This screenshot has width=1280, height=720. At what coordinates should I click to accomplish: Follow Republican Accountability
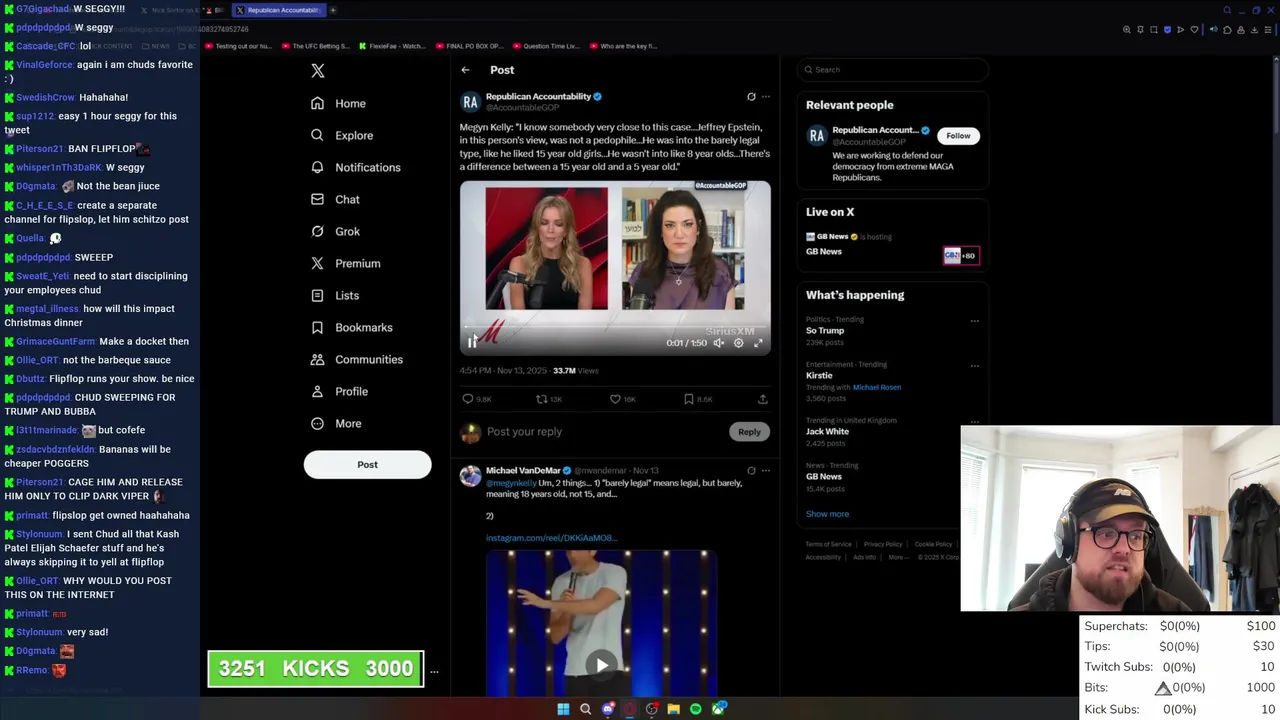click(958, 136)
